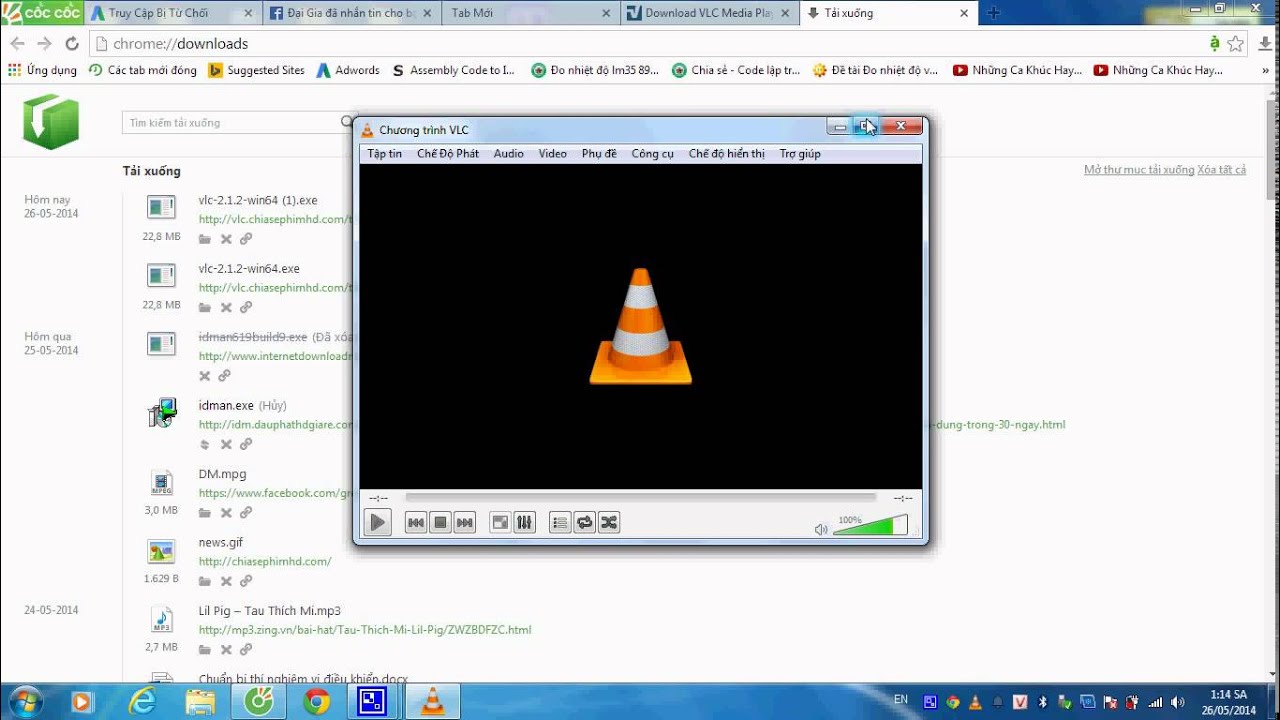
Task: Open Suggested Sites bookmark
Action: [256, 70]
